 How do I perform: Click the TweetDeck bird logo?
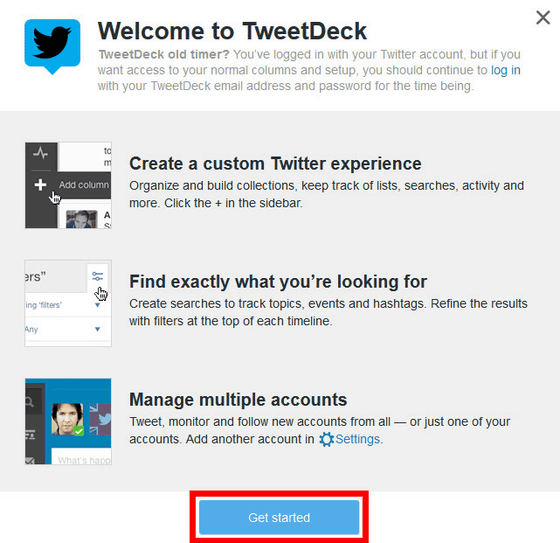click(x=52, y=46)
